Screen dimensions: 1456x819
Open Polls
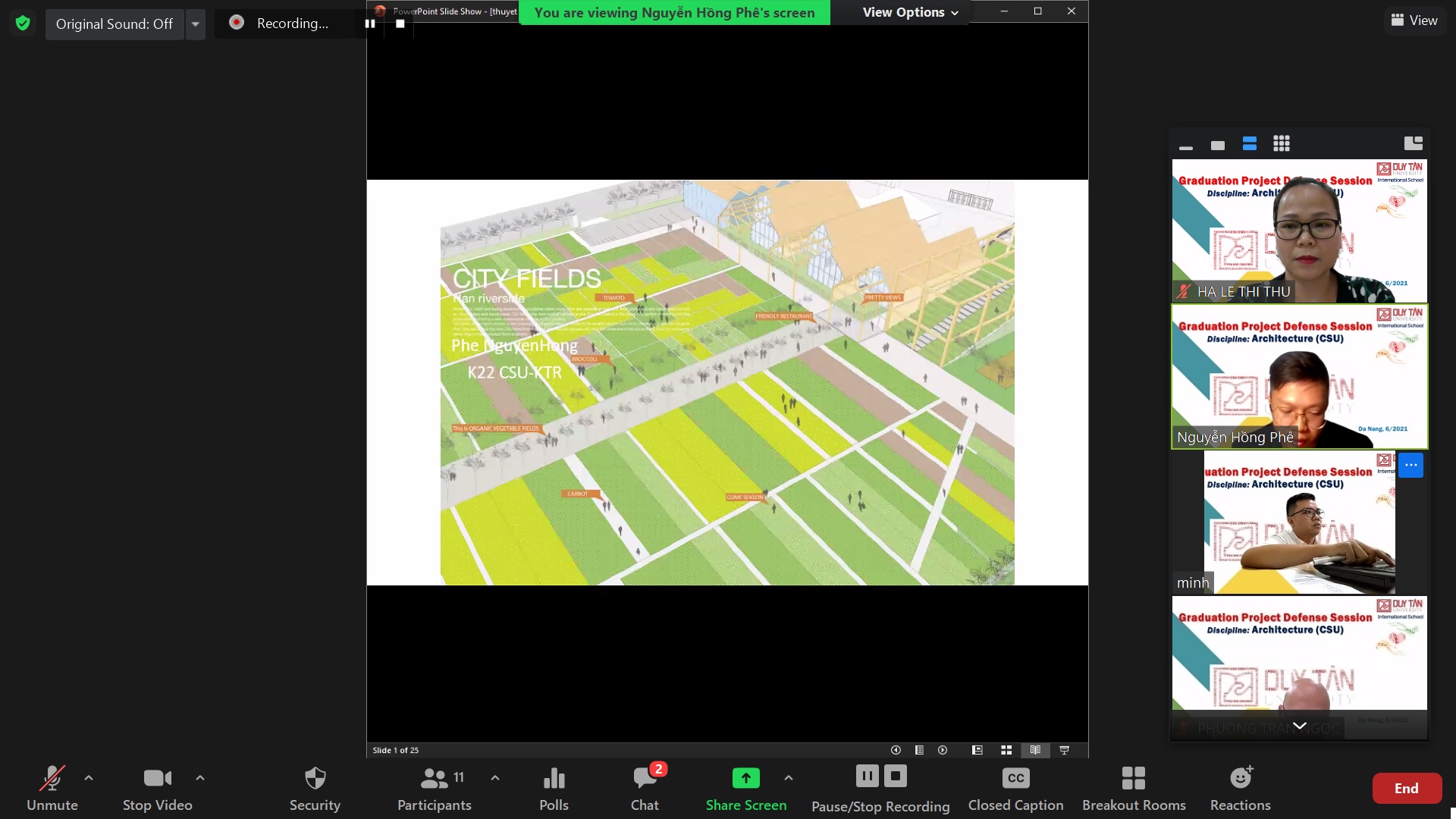pyautogui.click(x=554, y=789)
